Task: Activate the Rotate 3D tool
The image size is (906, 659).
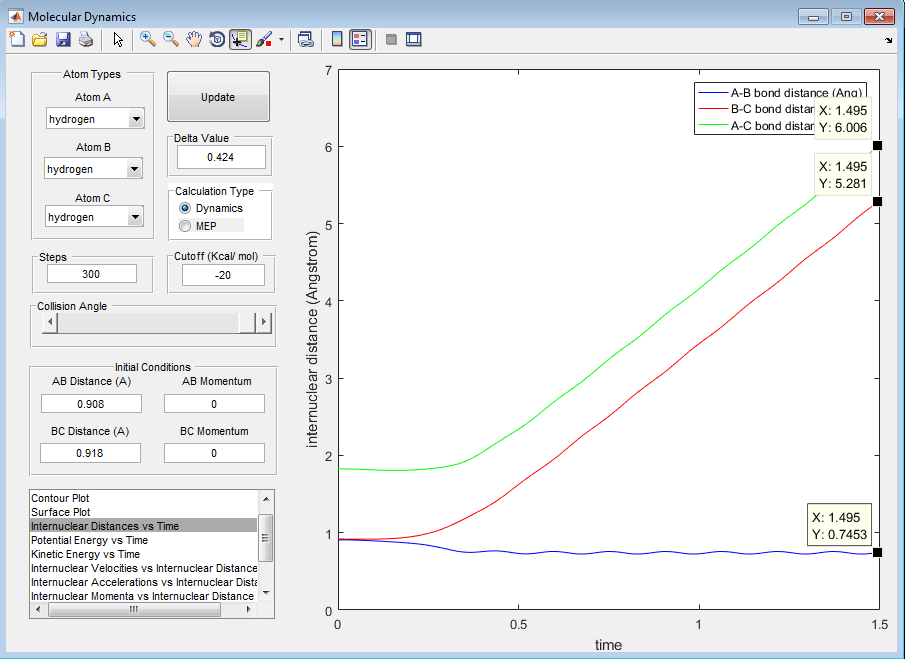Action: click(x=217, y=39)
